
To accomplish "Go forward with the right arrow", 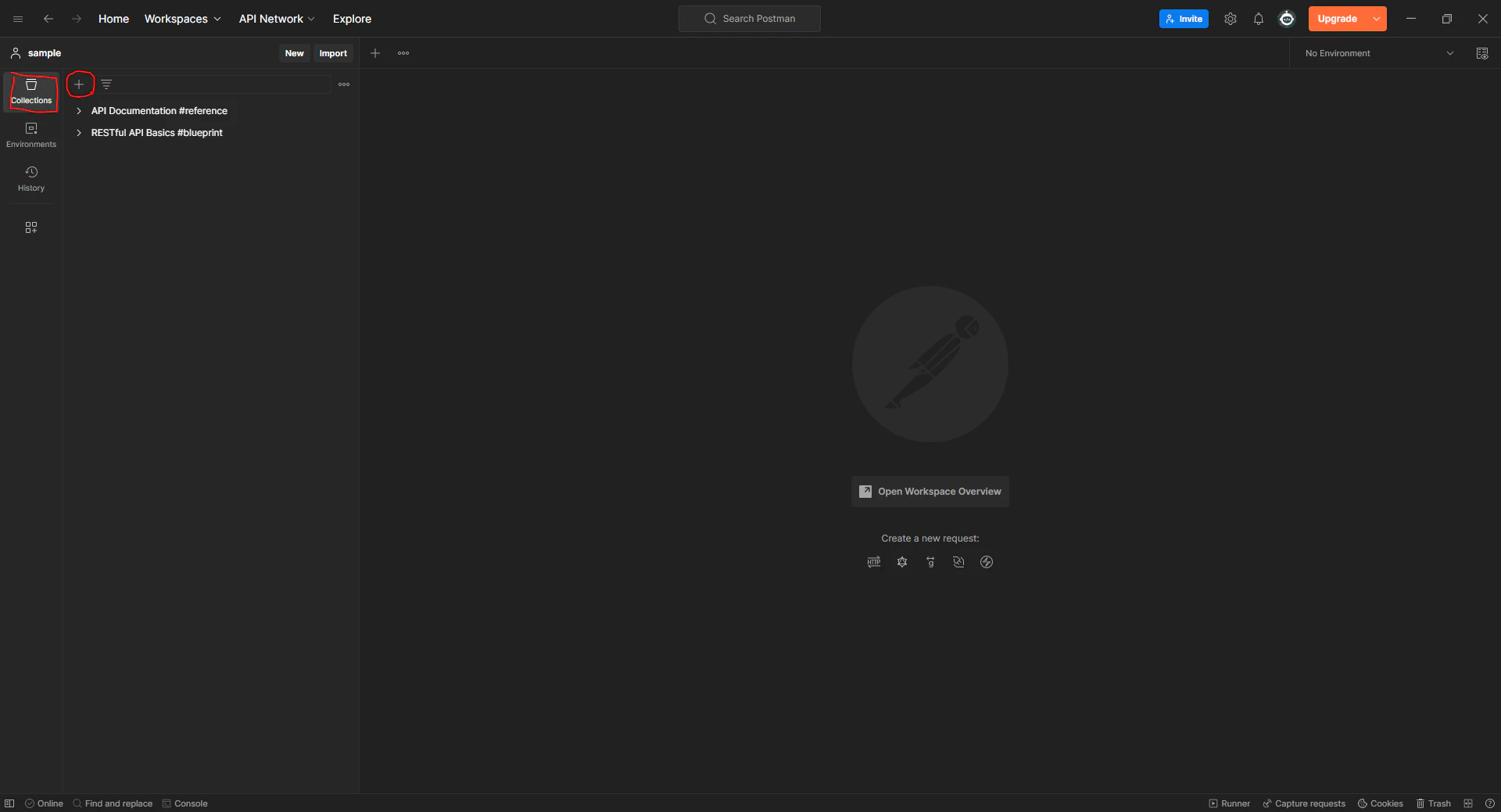I will click(x=77, y=19).
